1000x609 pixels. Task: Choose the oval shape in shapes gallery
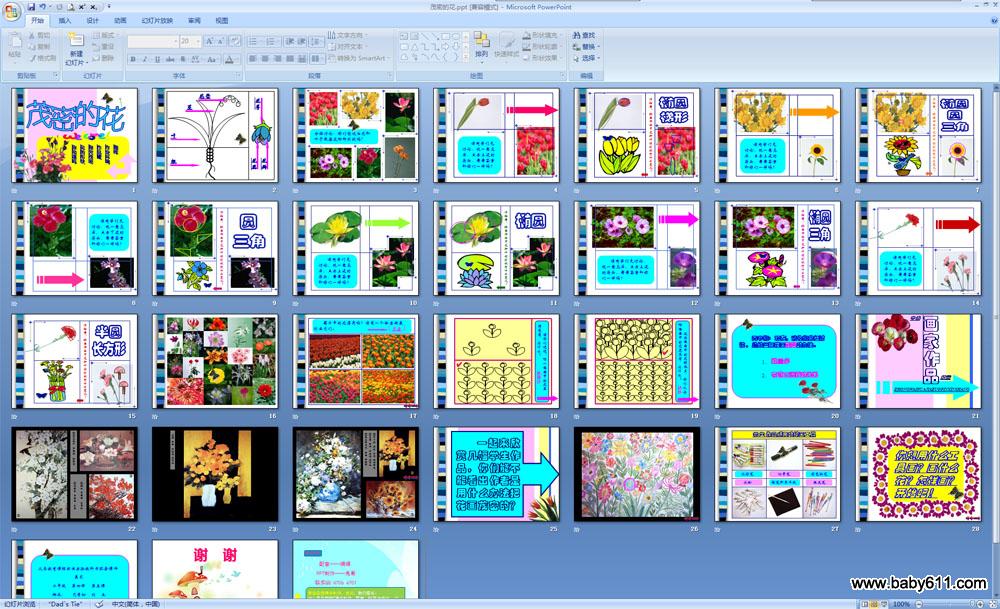tap(457, 36)
